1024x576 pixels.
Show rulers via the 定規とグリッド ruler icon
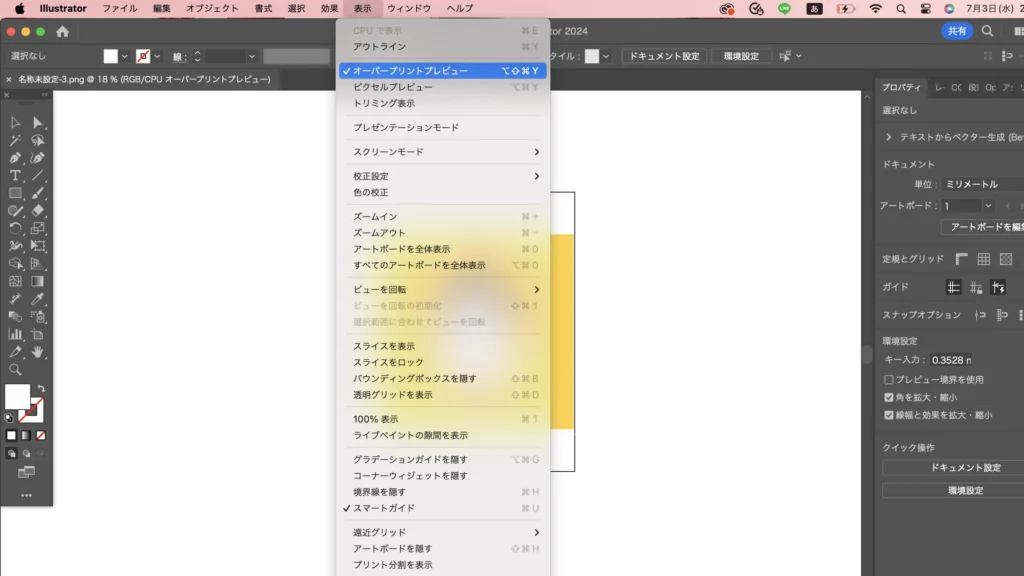(961, 259)
